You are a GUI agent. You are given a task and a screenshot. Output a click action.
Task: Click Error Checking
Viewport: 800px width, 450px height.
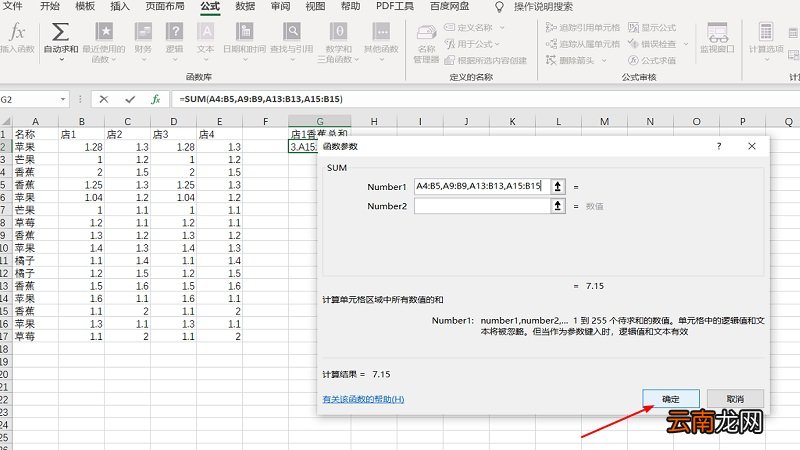[653, 44]
